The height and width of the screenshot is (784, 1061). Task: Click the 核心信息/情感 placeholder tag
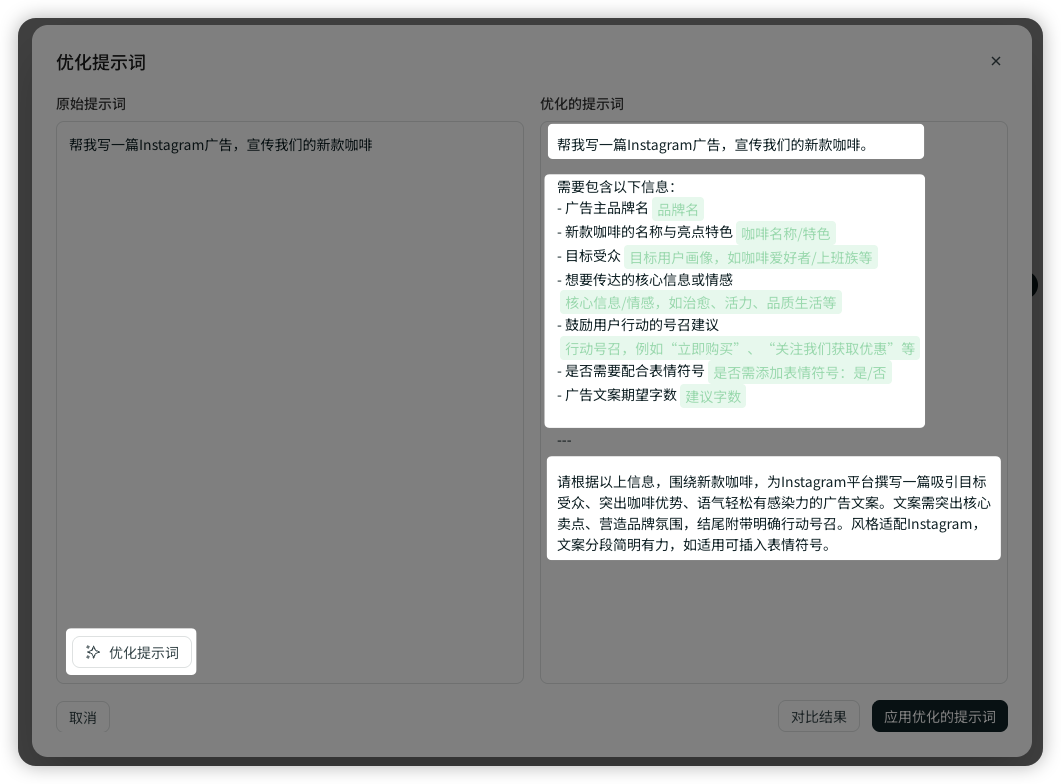point(700,302)
